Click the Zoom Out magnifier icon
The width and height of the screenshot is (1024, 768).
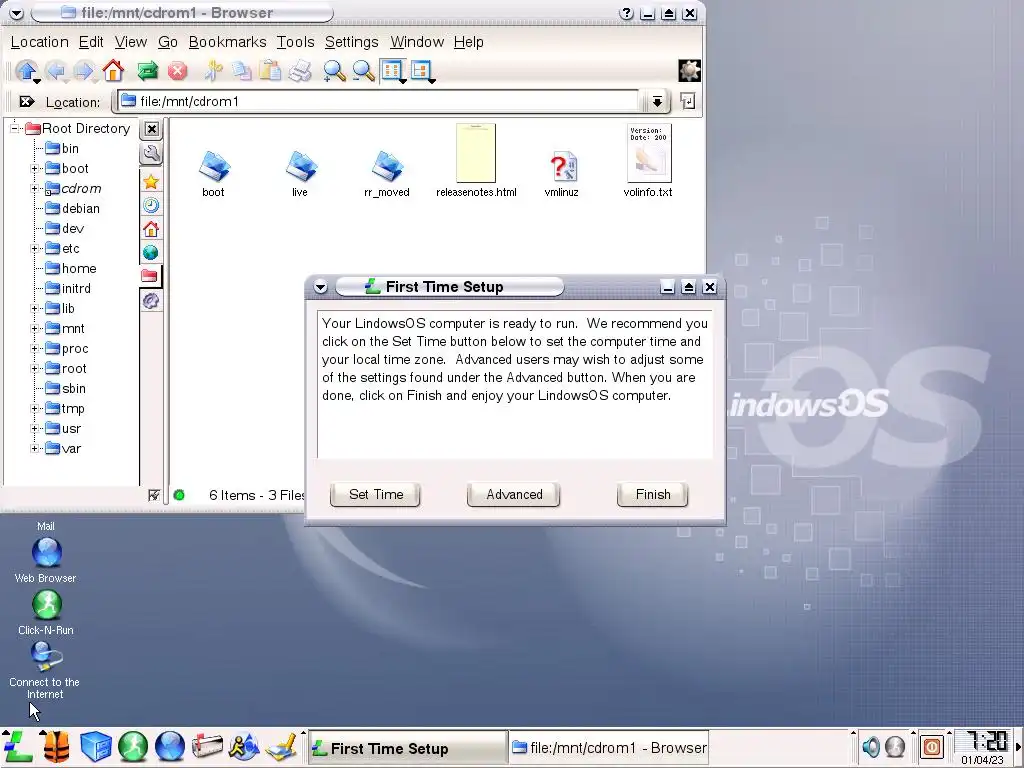coord(363,71)
